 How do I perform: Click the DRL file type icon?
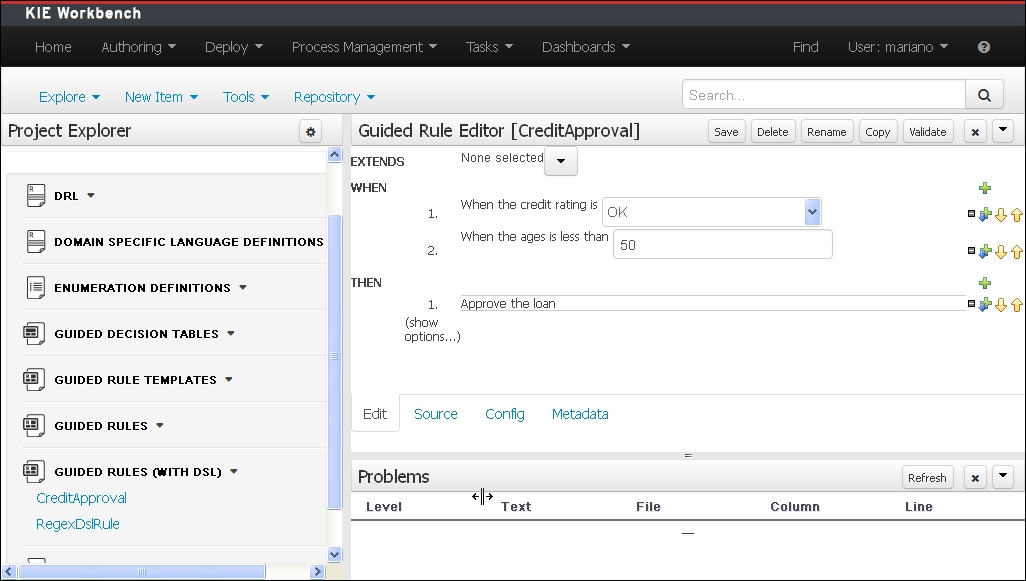click(35, 196)
